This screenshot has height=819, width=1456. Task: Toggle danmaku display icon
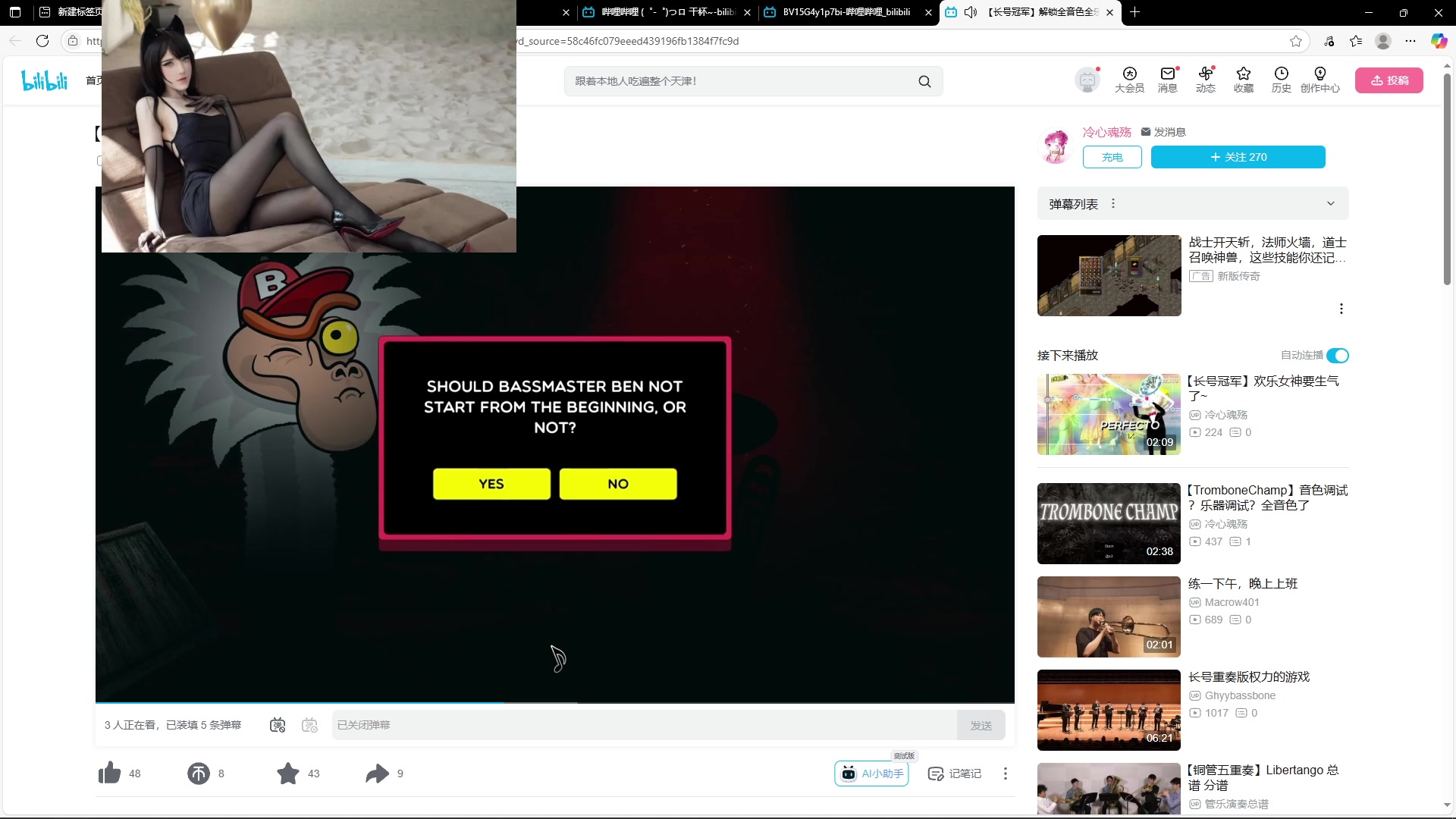pos(278,726)
